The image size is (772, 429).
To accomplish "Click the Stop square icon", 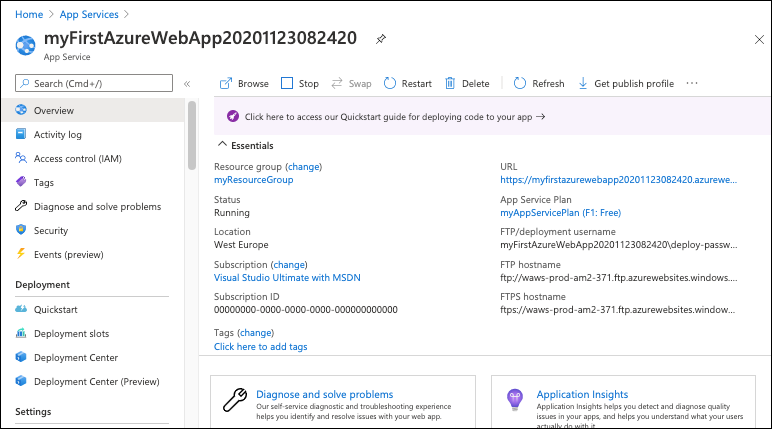I will (287, 83).
